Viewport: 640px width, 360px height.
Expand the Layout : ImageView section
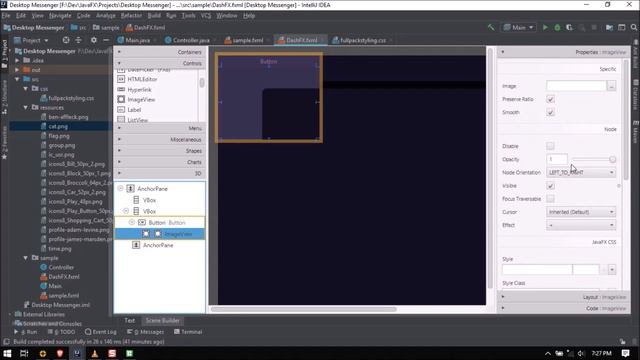(x=564, y=297)
